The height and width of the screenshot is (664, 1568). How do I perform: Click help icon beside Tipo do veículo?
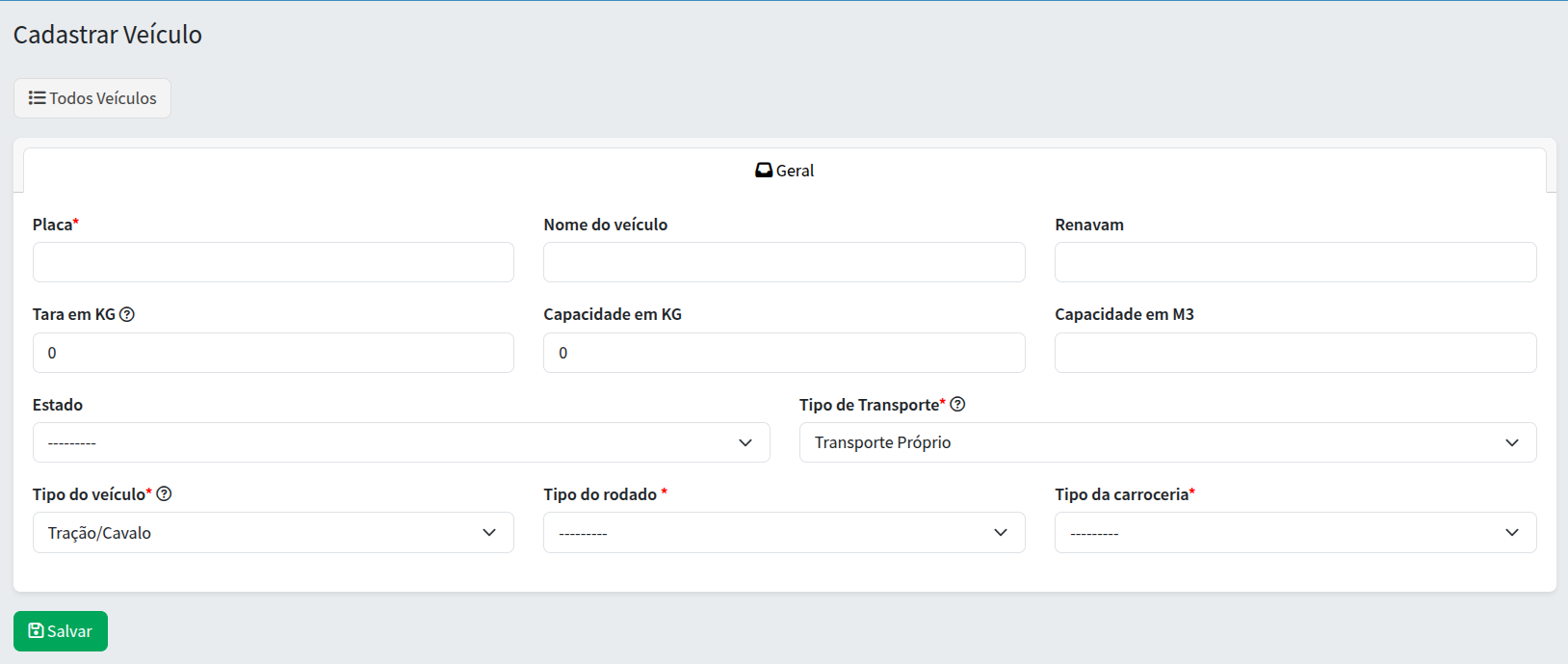click(165, 494)
